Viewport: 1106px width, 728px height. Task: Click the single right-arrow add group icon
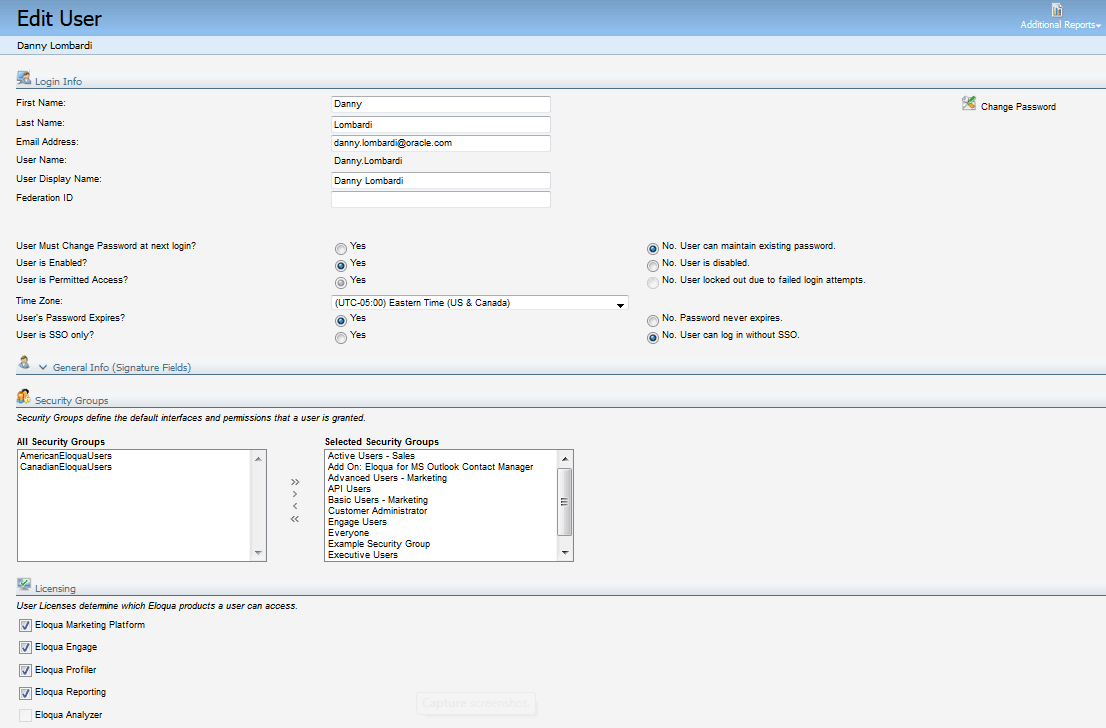click(294, 493)
